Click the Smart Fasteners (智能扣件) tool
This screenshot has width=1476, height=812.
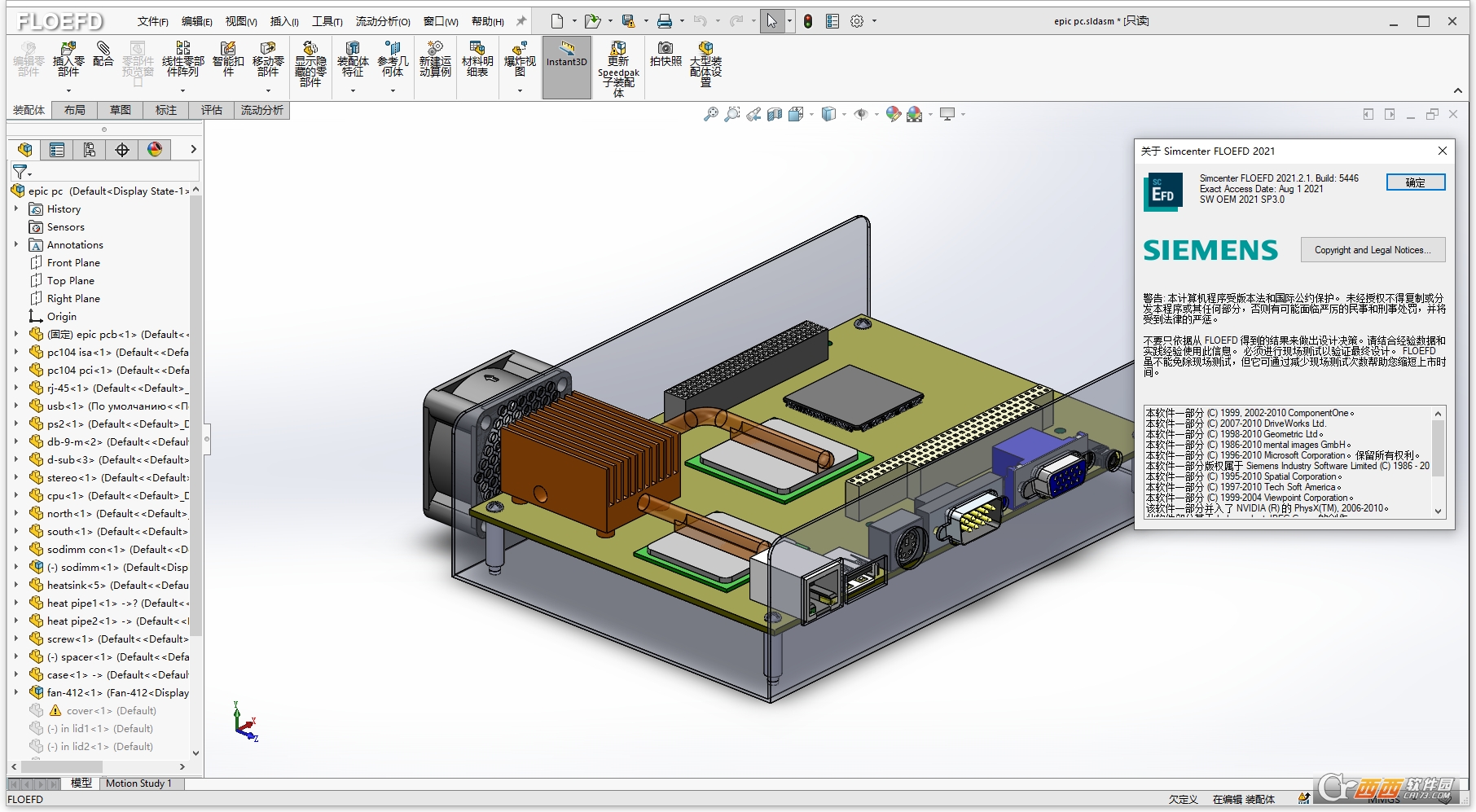(x=228, y=59)
